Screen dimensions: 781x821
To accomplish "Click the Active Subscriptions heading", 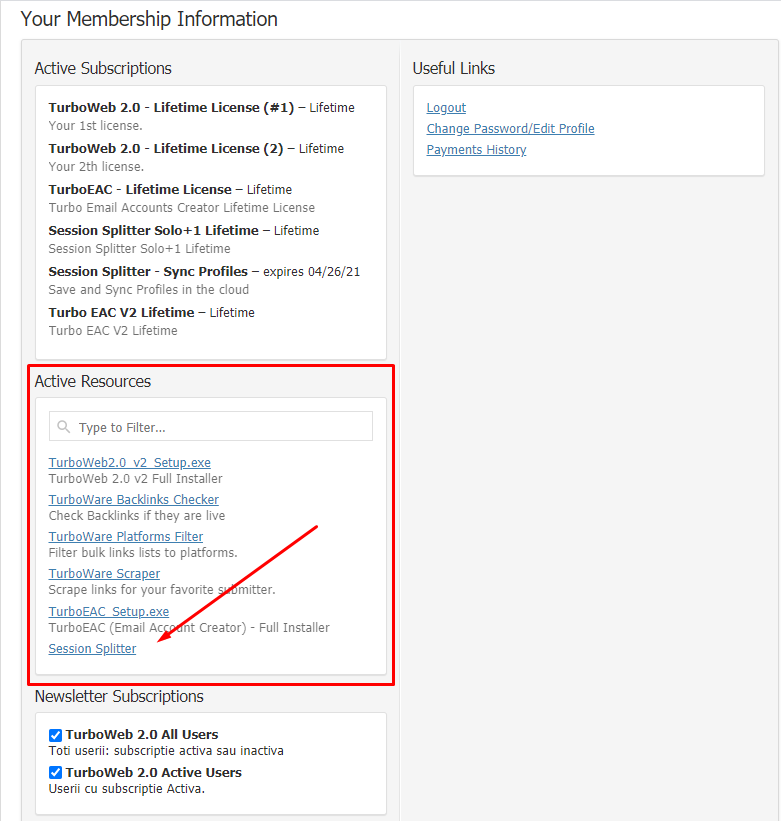I will 103,69.
